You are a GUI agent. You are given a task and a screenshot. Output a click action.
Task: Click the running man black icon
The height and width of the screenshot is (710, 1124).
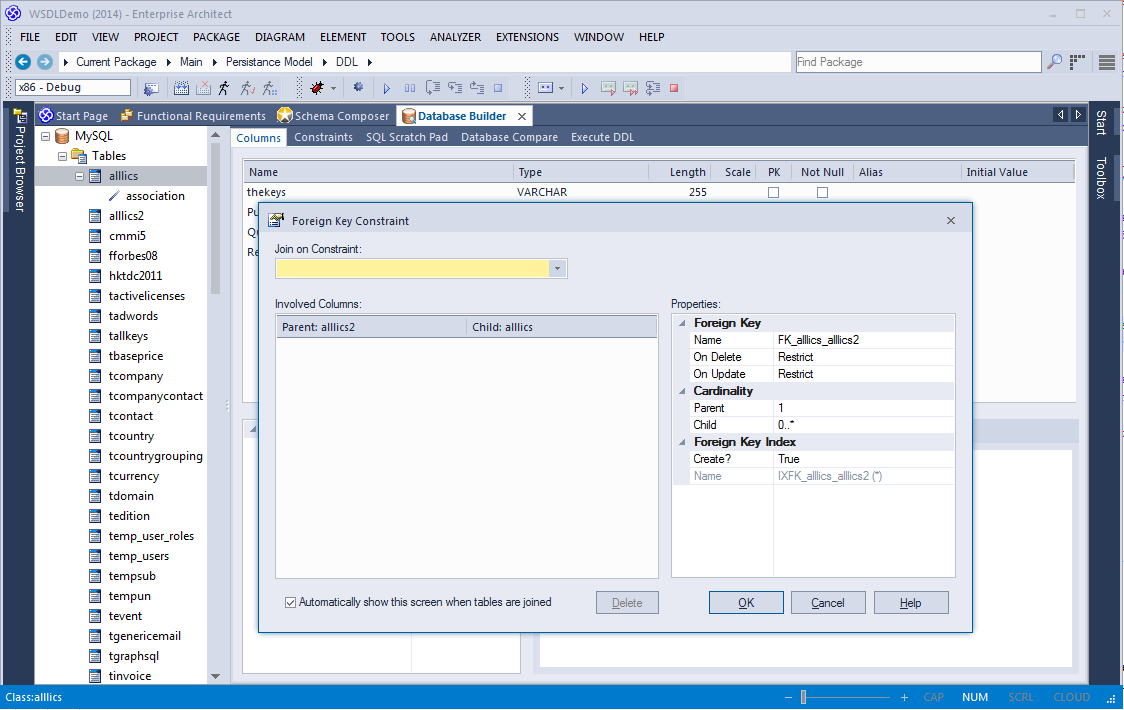click(224, 88)
